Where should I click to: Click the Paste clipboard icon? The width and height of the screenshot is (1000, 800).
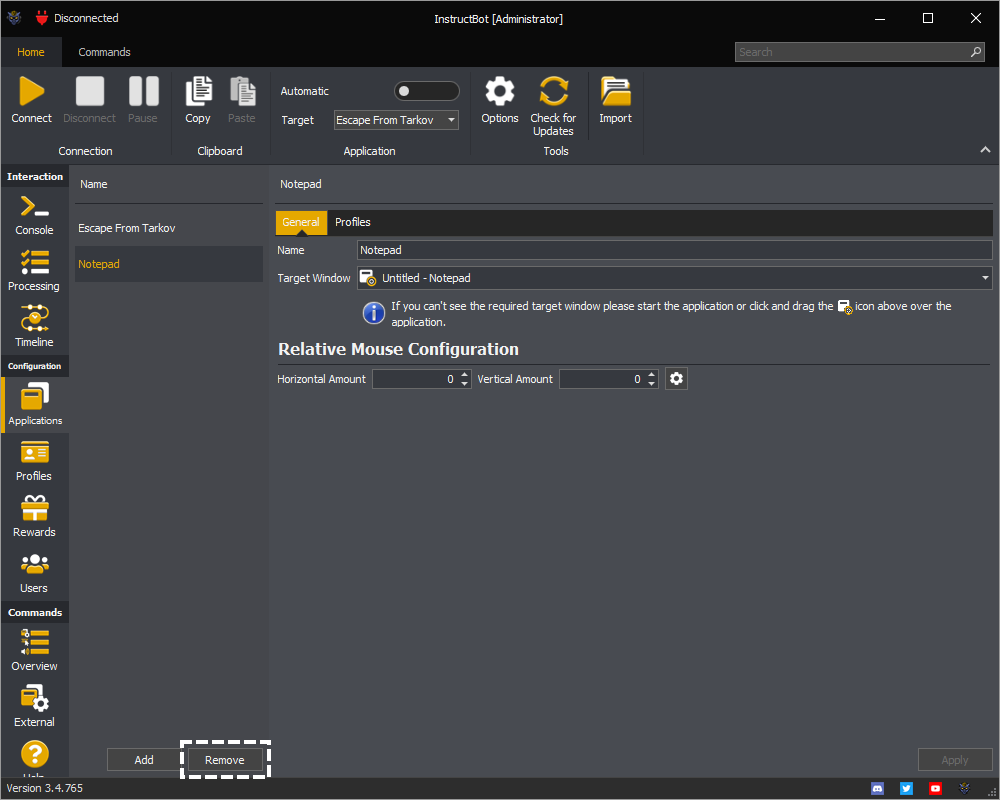tap(242, 91)
